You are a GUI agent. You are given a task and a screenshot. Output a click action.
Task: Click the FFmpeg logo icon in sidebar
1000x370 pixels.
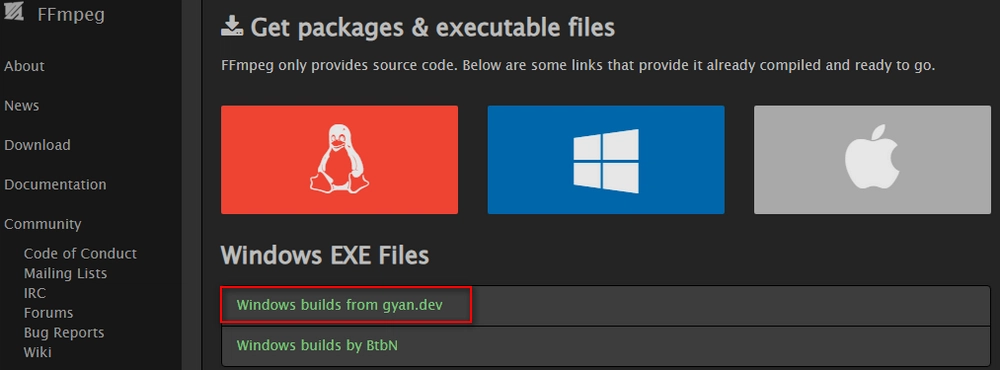14,11
